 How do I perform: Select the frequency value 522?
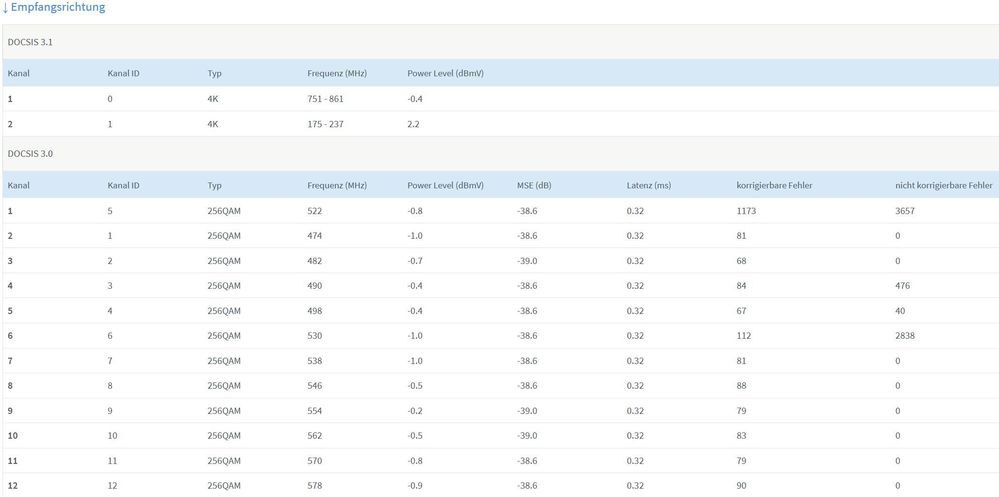pos(315,210)
